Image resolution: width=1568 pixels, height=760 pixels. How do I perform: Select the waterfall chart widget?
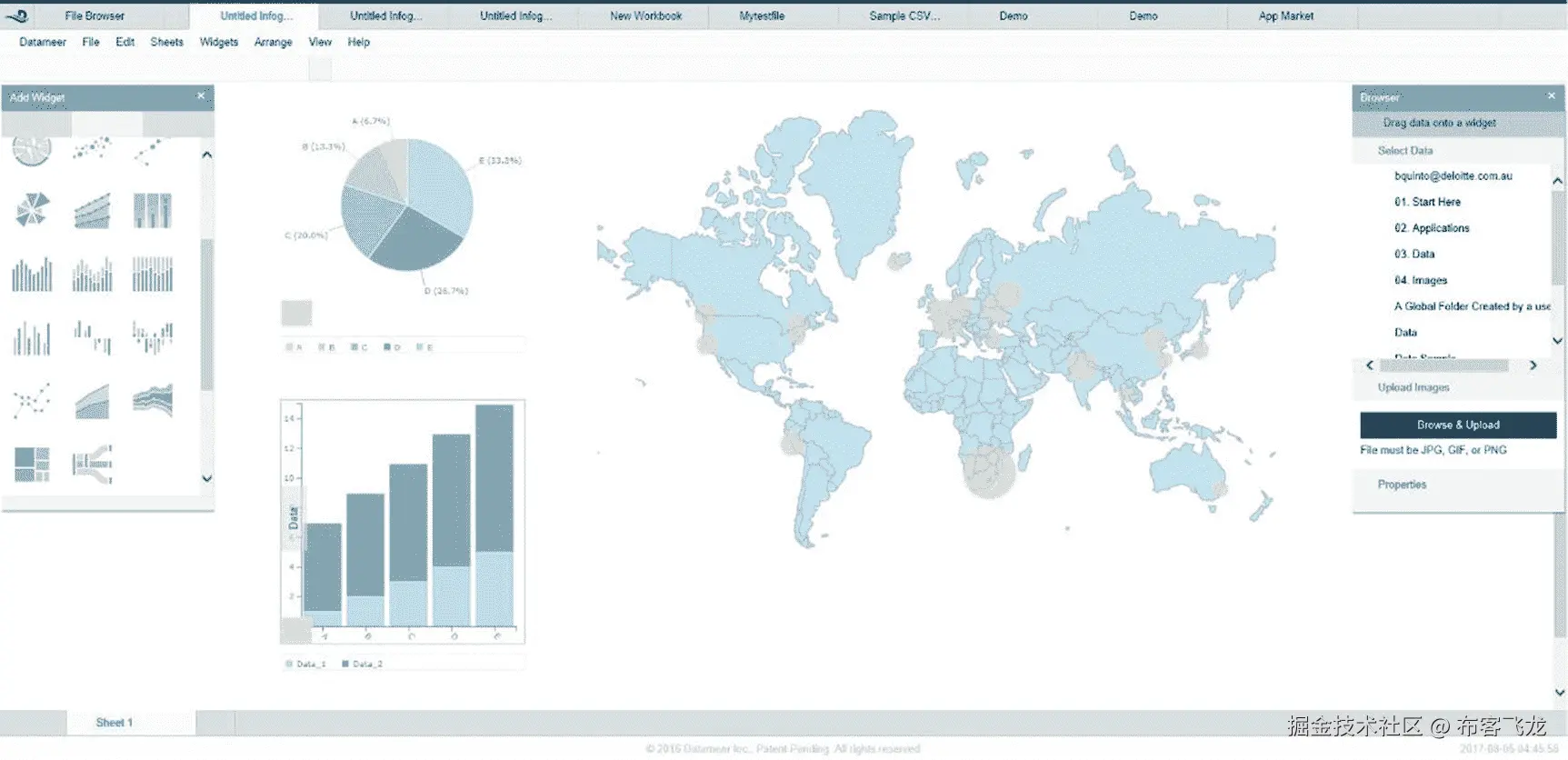click(x=92, y=337)
